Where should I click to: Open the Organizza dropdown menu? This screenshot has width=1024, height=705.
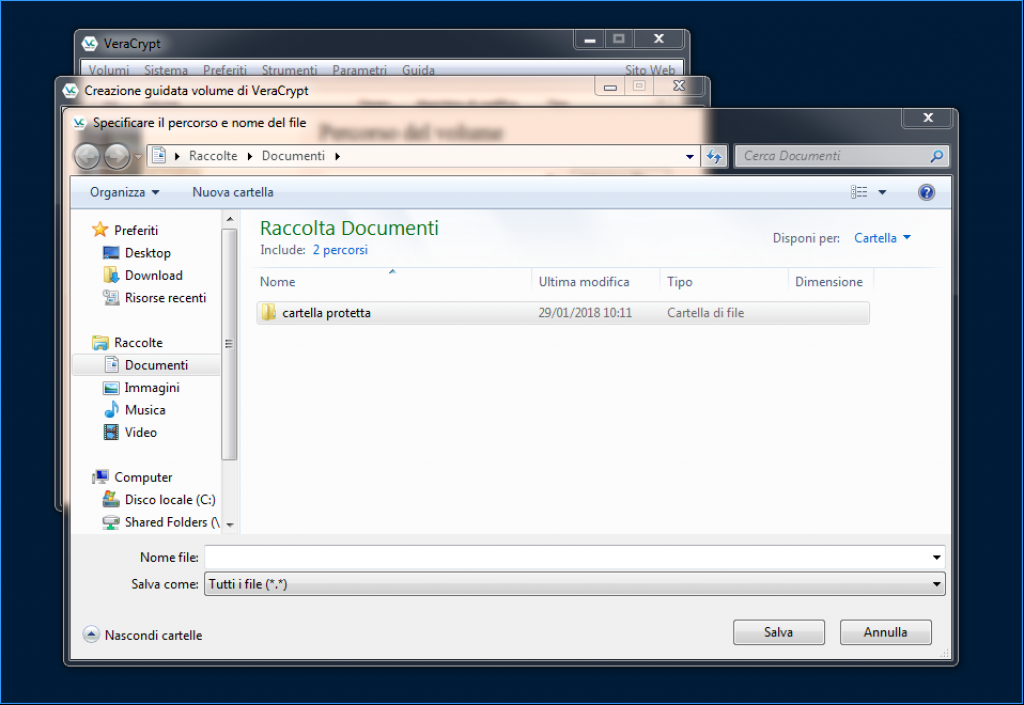pyautogui.click(x=124, y=192)
